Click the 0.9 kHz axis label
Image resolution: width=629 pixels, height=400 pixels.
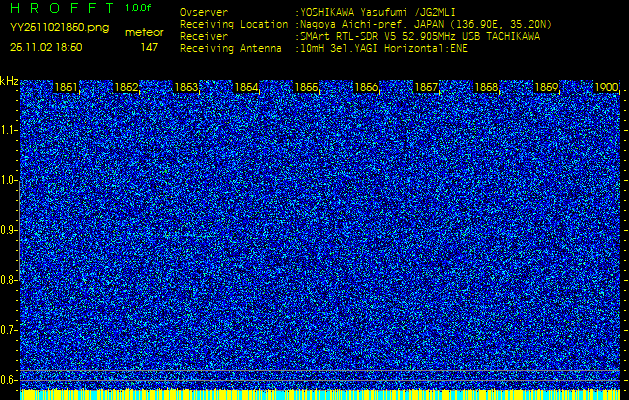tap(8, 230)
